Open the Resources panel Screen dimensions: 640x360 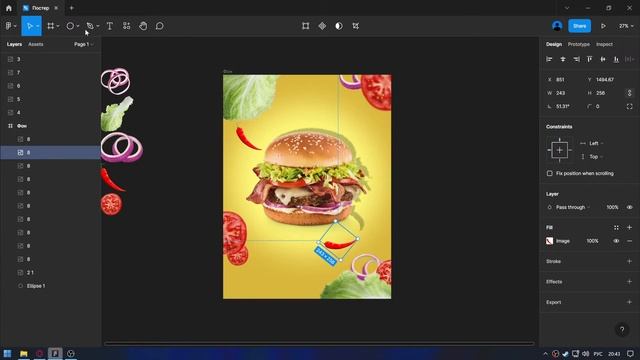point(127,26)
